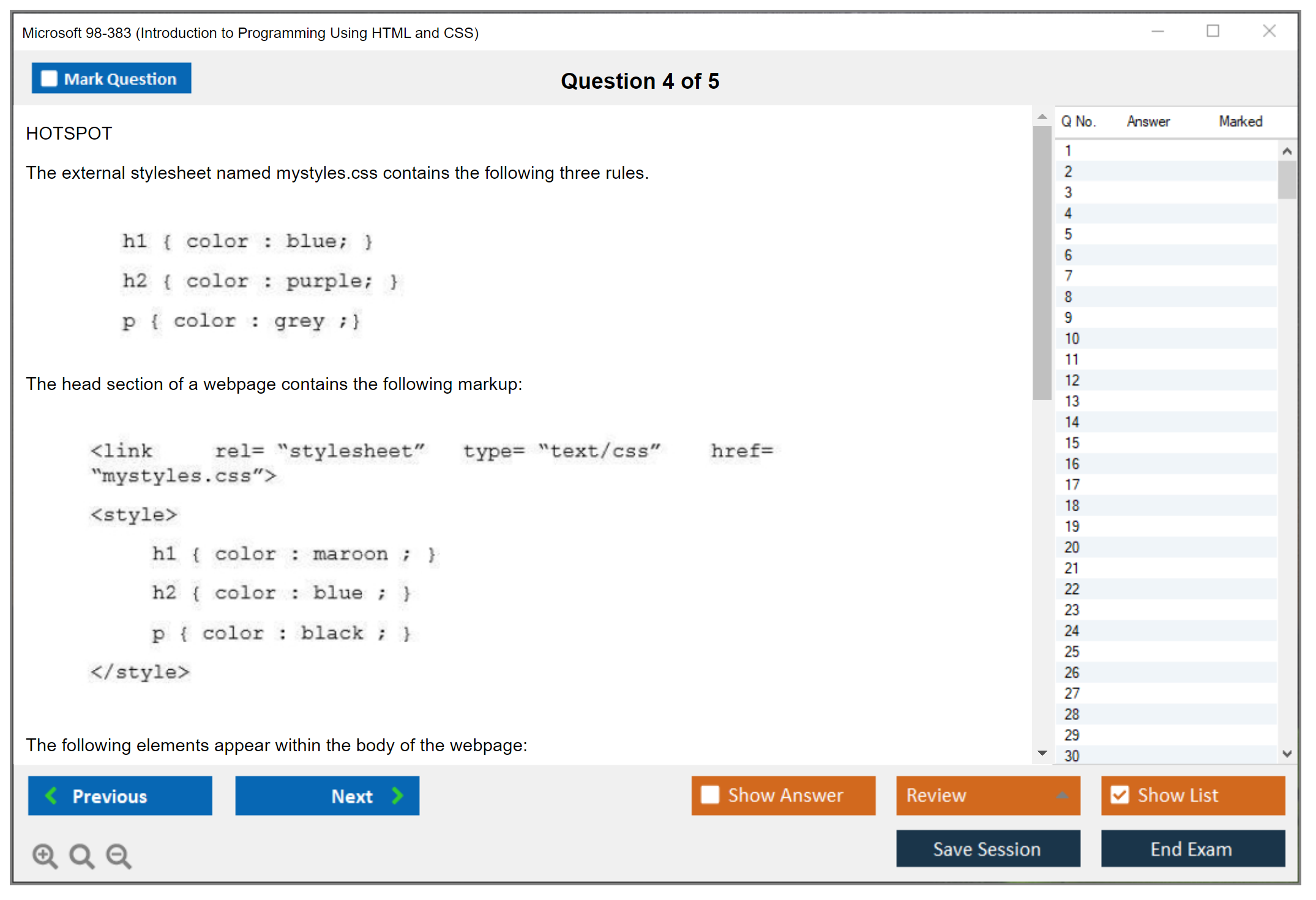1316x900 pixels.
Task: Toggle the Mark Question checkbox
Action: [49, 78]
